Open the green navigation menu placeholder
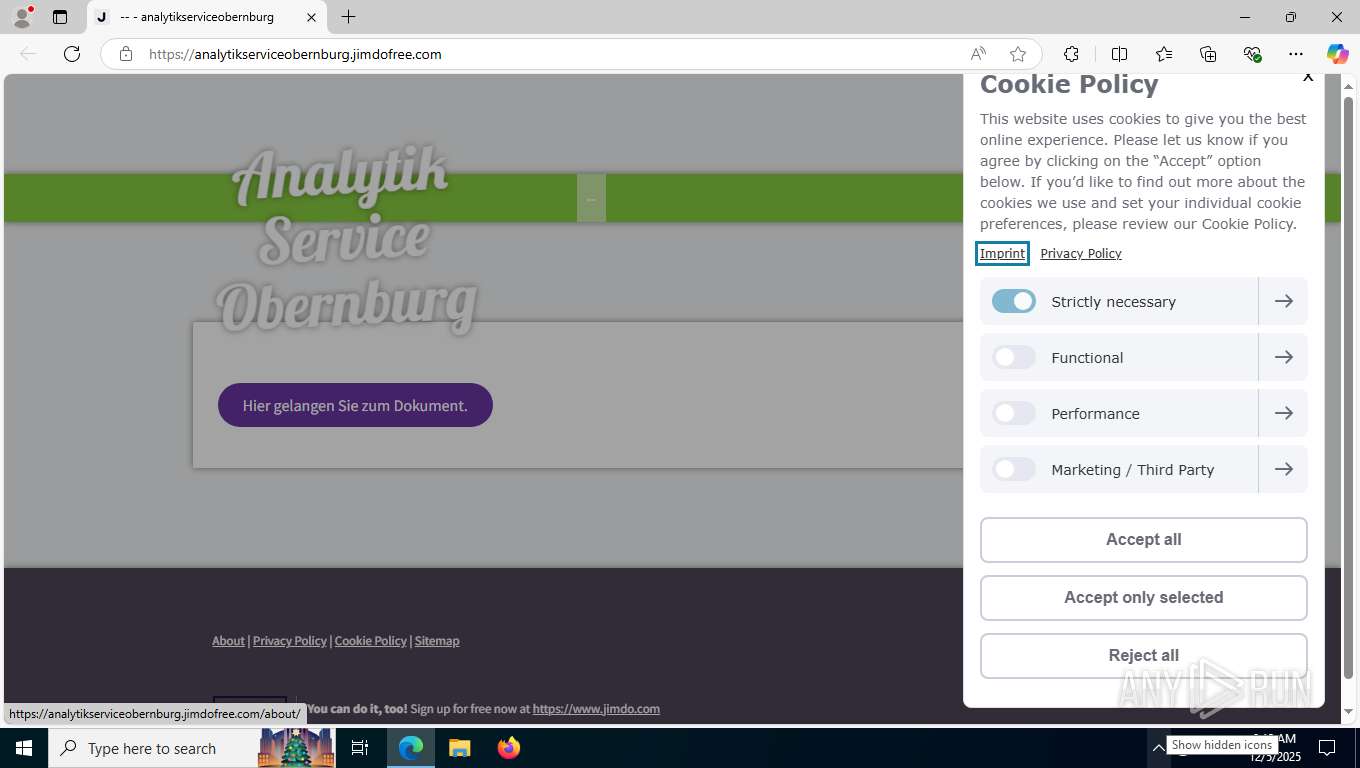 pos(591,198)
